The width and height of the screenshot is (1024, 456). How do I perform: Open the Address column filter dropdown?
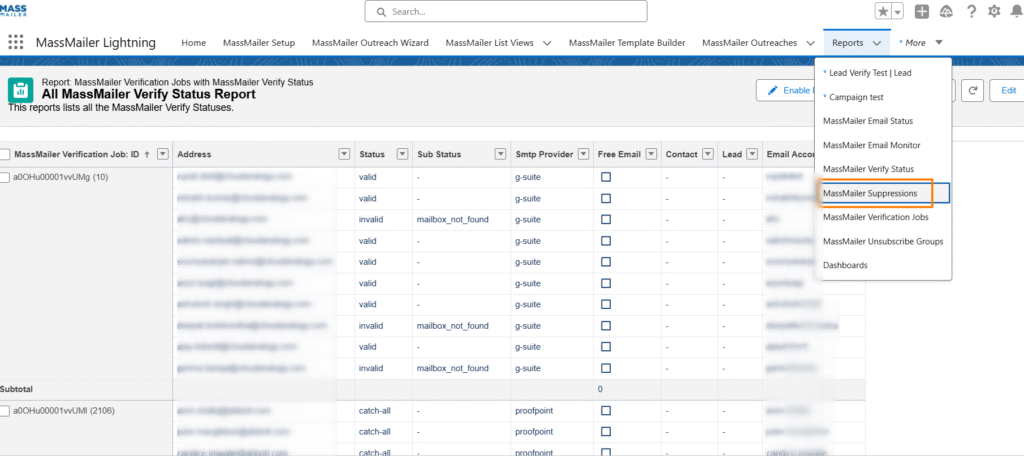344,154
